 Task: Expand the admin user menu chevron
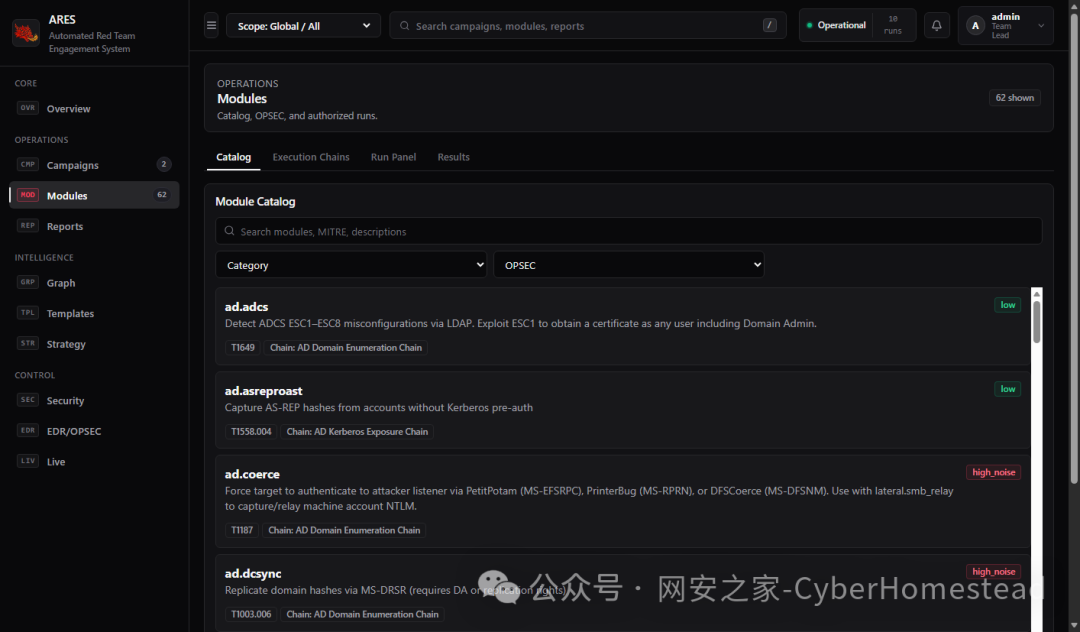click(1041, 25)
